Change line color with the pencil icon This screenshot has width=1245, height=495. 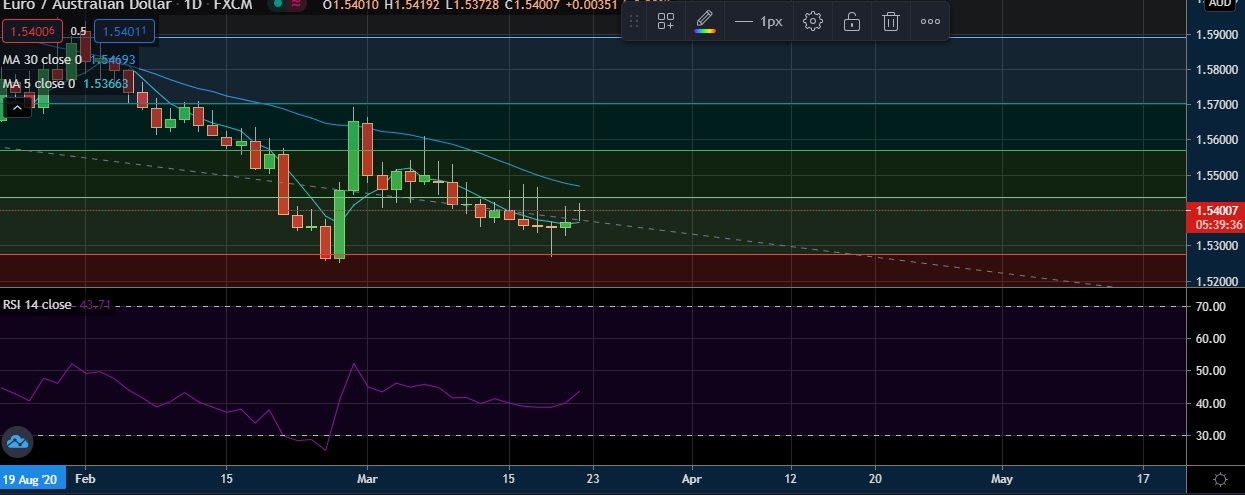[x=705, y=21]
